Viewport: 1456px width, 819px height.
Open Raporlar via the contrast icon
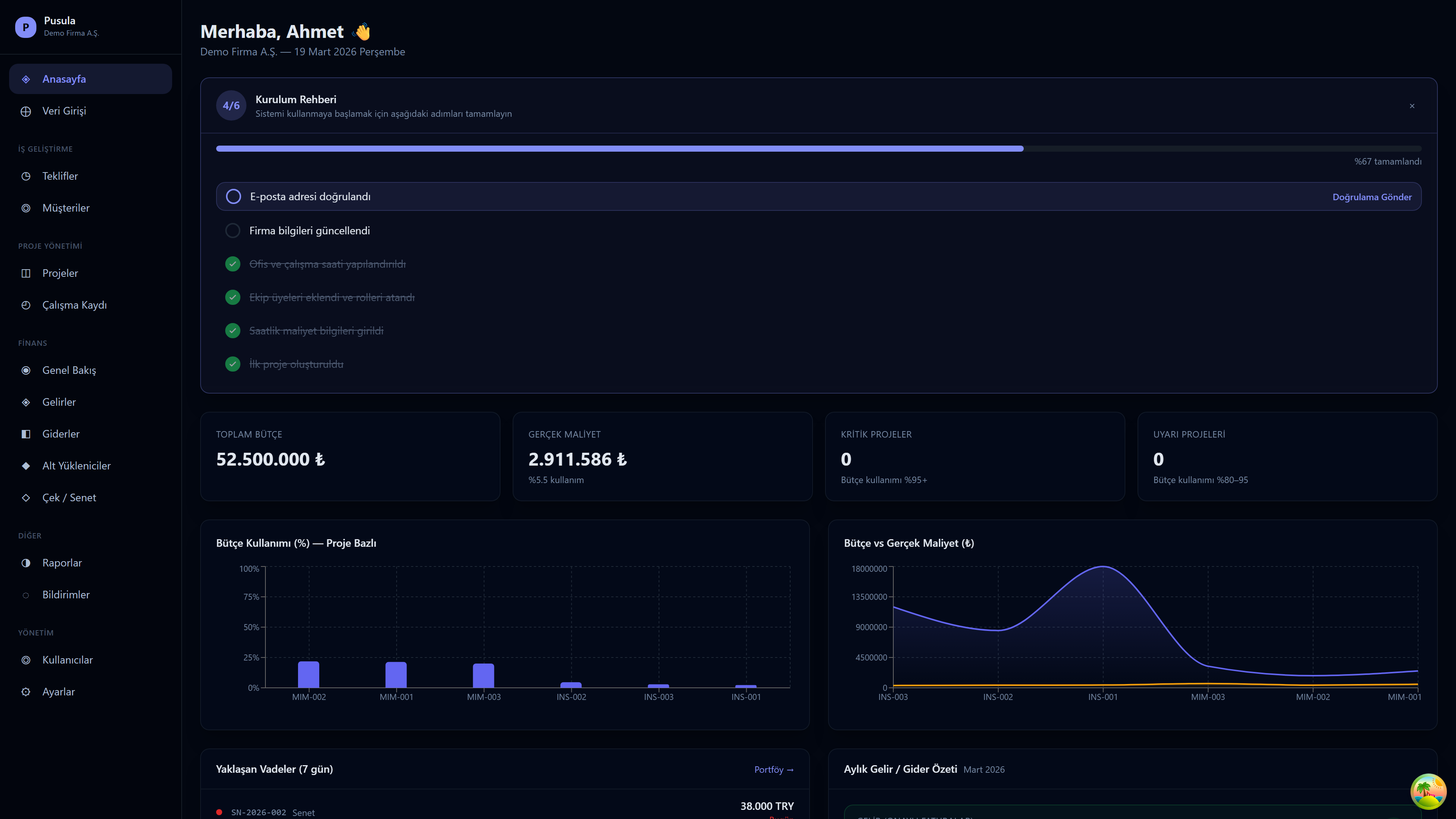point(26,563)
